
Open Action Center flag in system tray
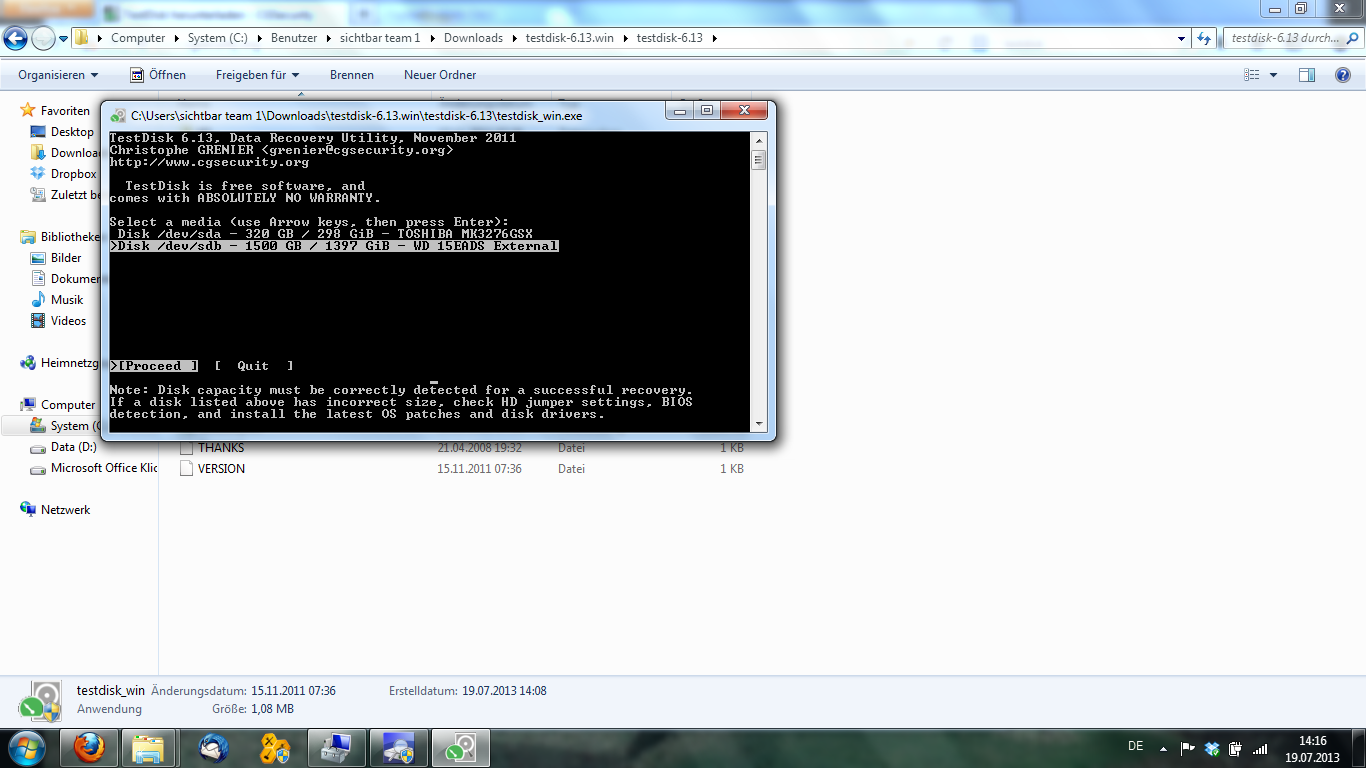point(1188,749)
